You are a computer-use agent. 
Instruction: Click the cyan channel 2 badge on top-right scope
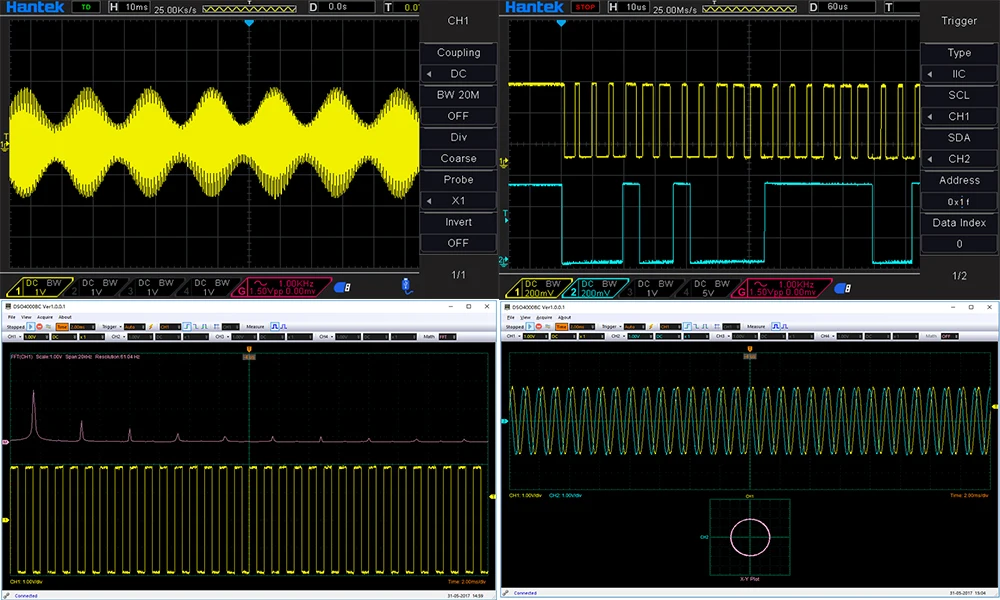(595, 287)
